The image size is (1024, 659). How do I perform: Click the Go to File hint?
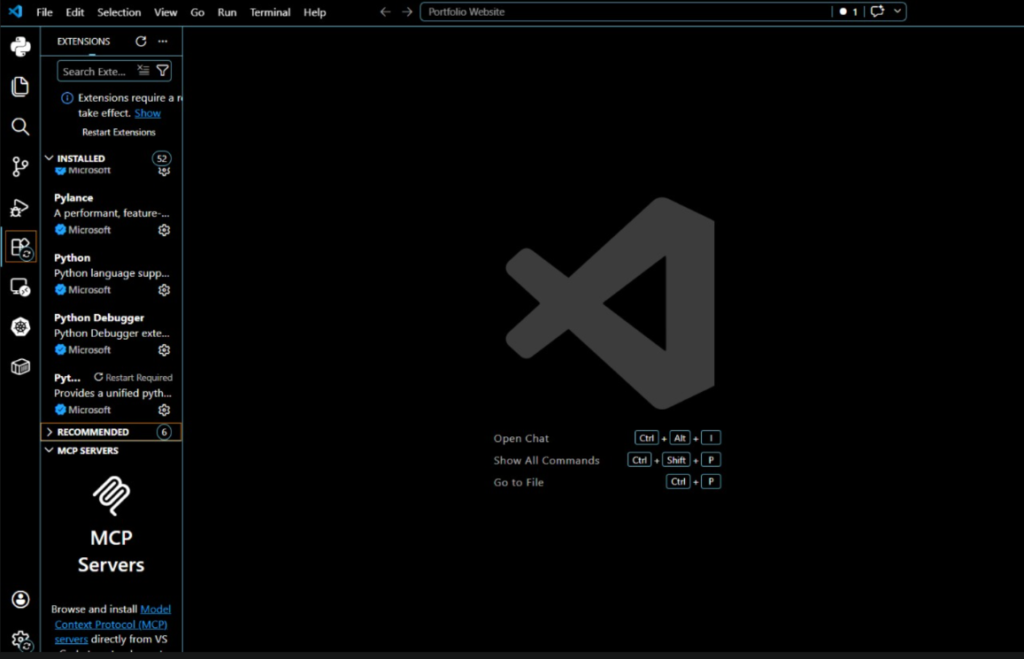[519, 483]
